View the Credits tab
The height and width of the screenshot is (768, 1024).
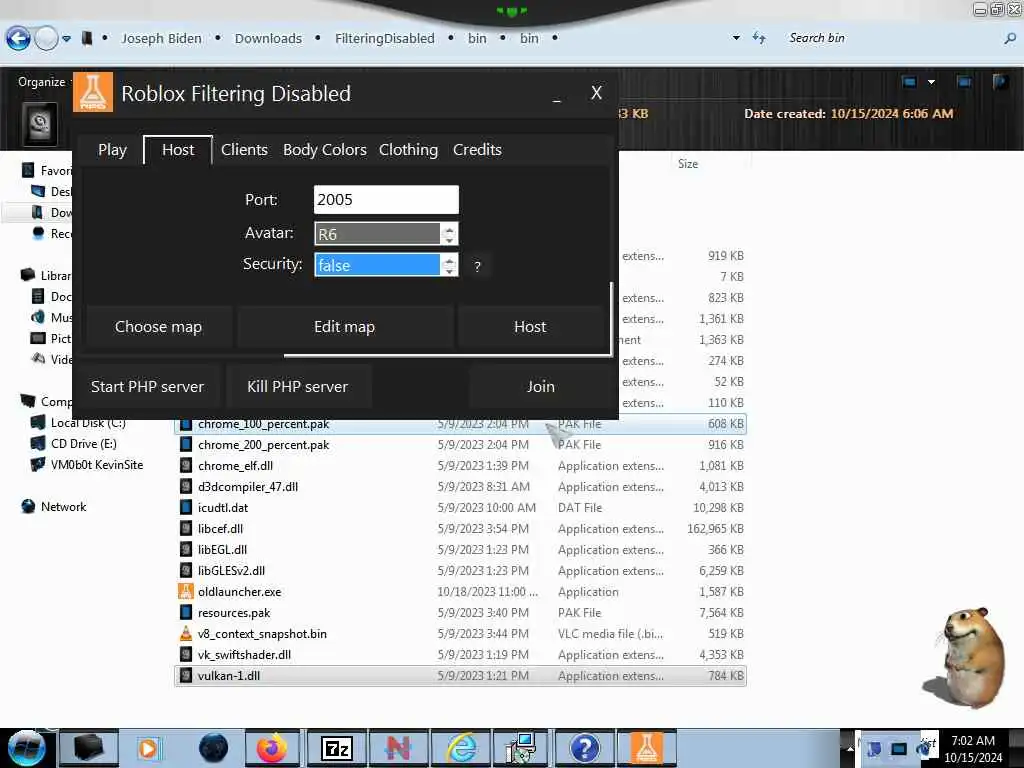tap(477, 150)
